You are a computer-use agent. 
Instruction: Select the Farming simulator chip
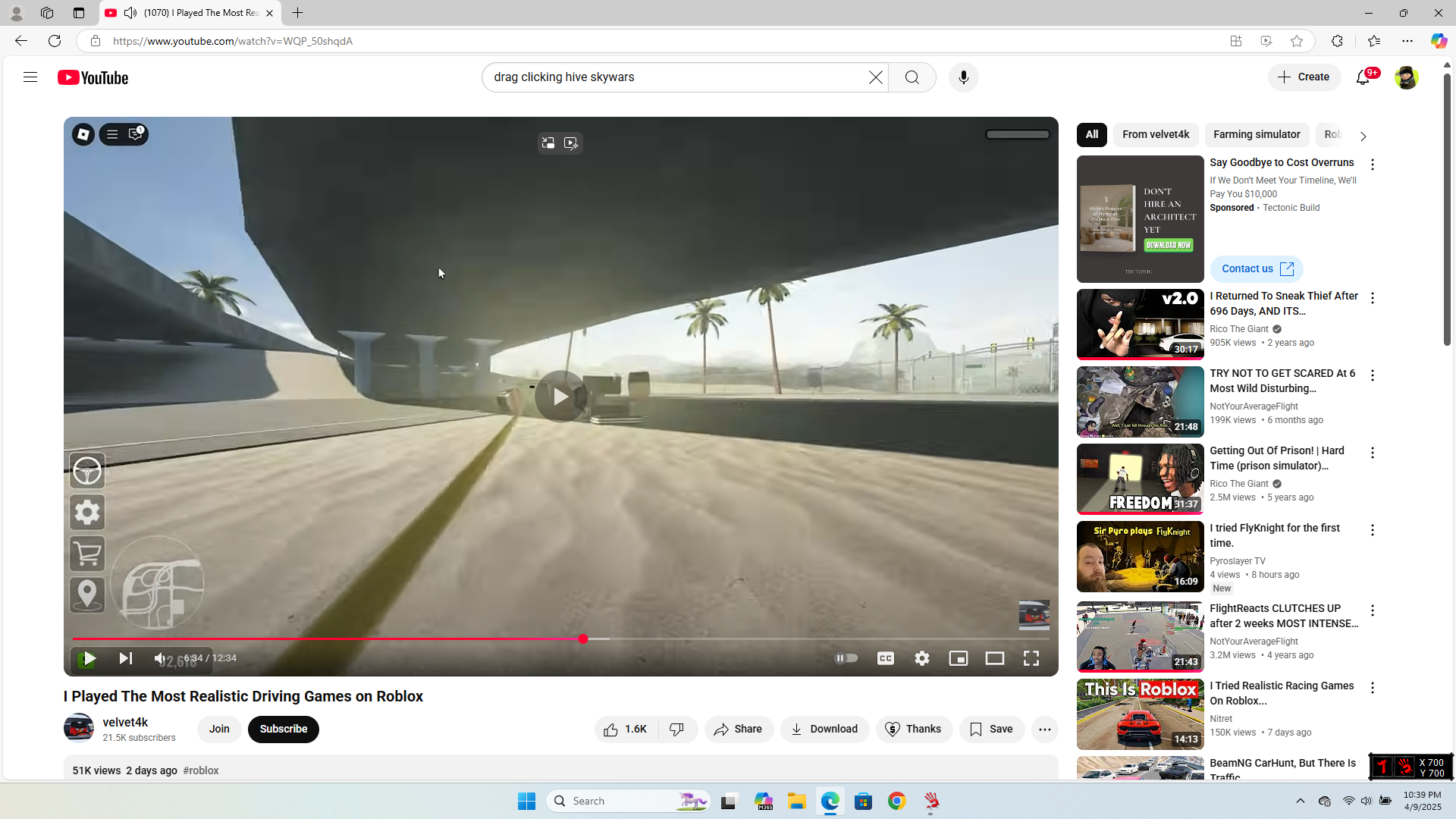(1257, 135)
